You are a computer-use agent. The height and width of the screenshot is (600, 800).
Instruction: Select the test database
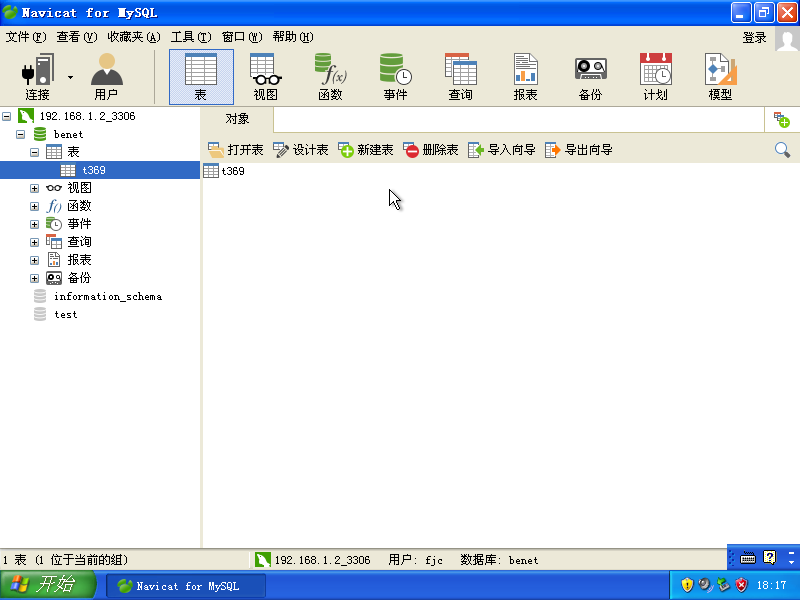click(66, 314)
